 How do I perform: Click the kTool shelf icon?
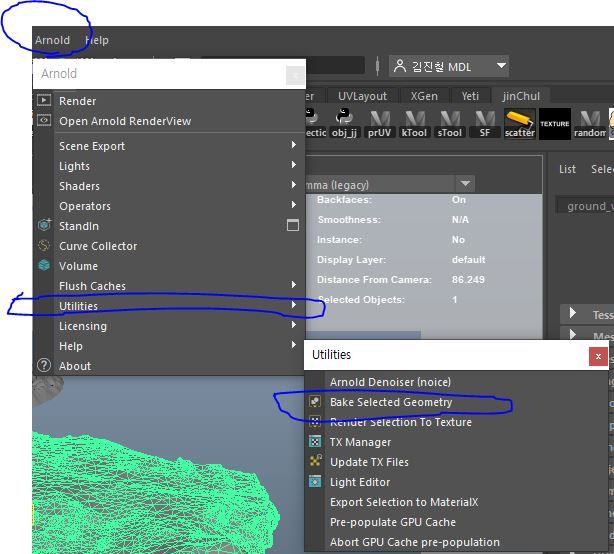[x=414, y=123]
